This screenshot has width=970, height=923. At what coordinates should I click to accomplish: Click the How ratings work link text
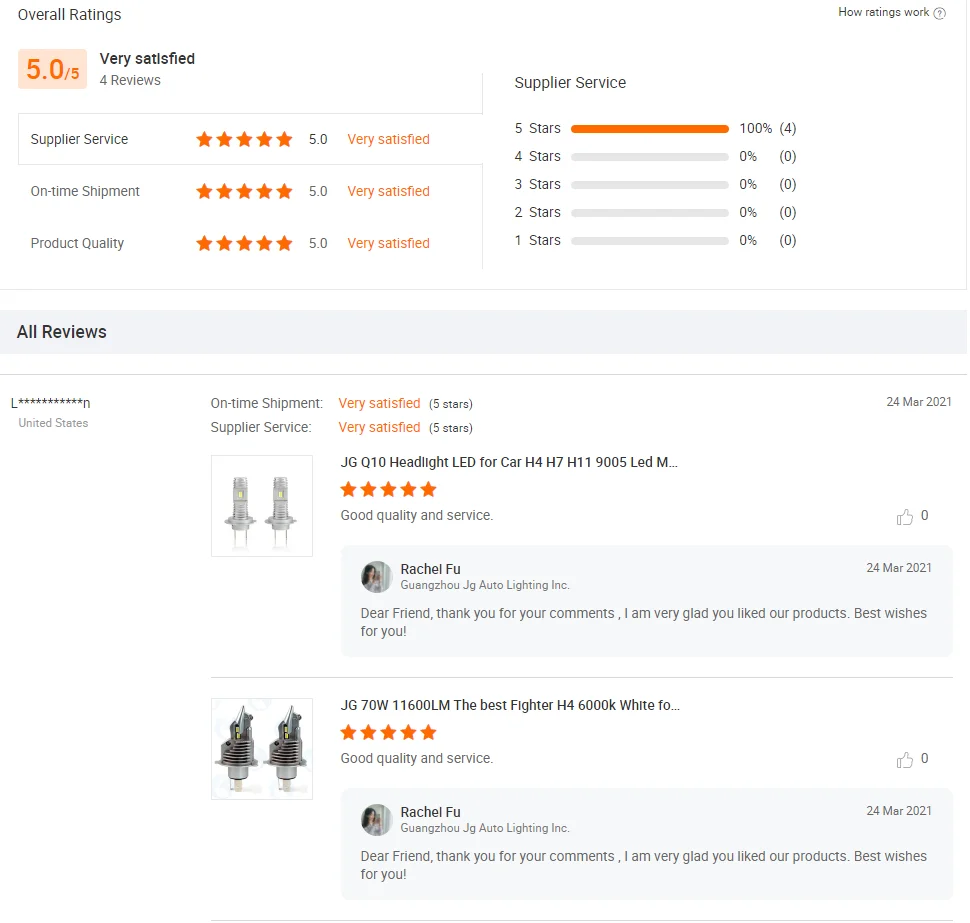tap(883, 12)
